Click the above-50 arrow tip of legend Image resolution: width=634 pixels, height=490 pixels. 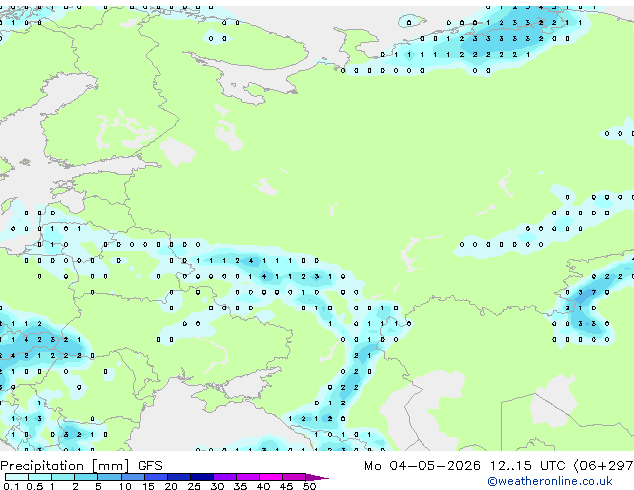317,477
